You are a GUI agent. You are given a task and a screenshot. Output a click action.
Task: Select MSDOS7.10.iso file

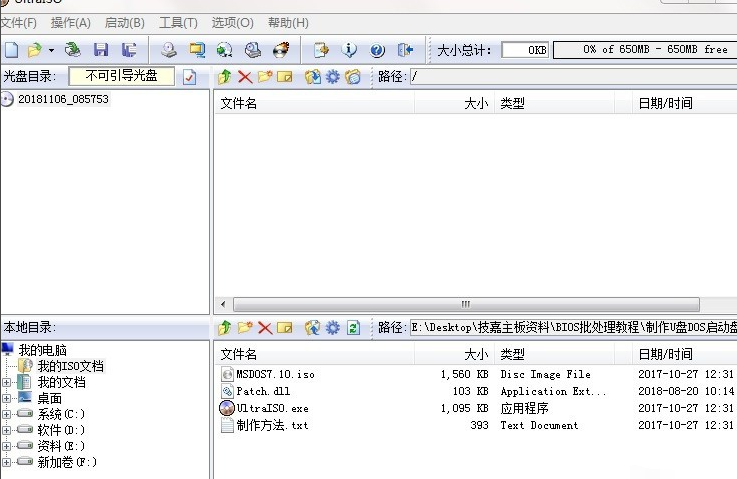point(275,374)
